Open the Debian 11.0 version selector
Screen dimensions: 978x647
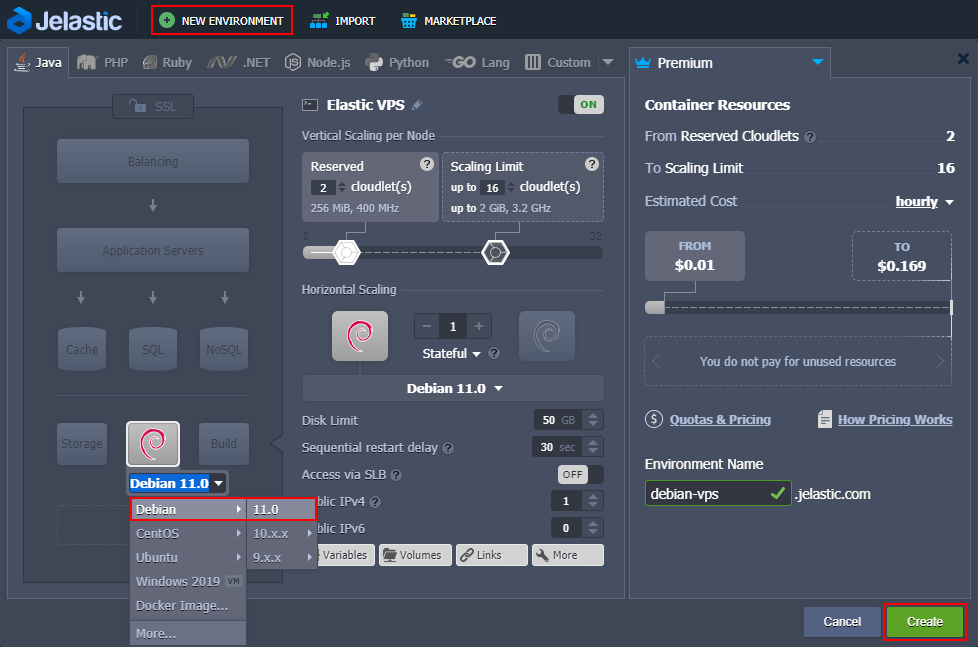pyautogui.click(x=453, y=388)
